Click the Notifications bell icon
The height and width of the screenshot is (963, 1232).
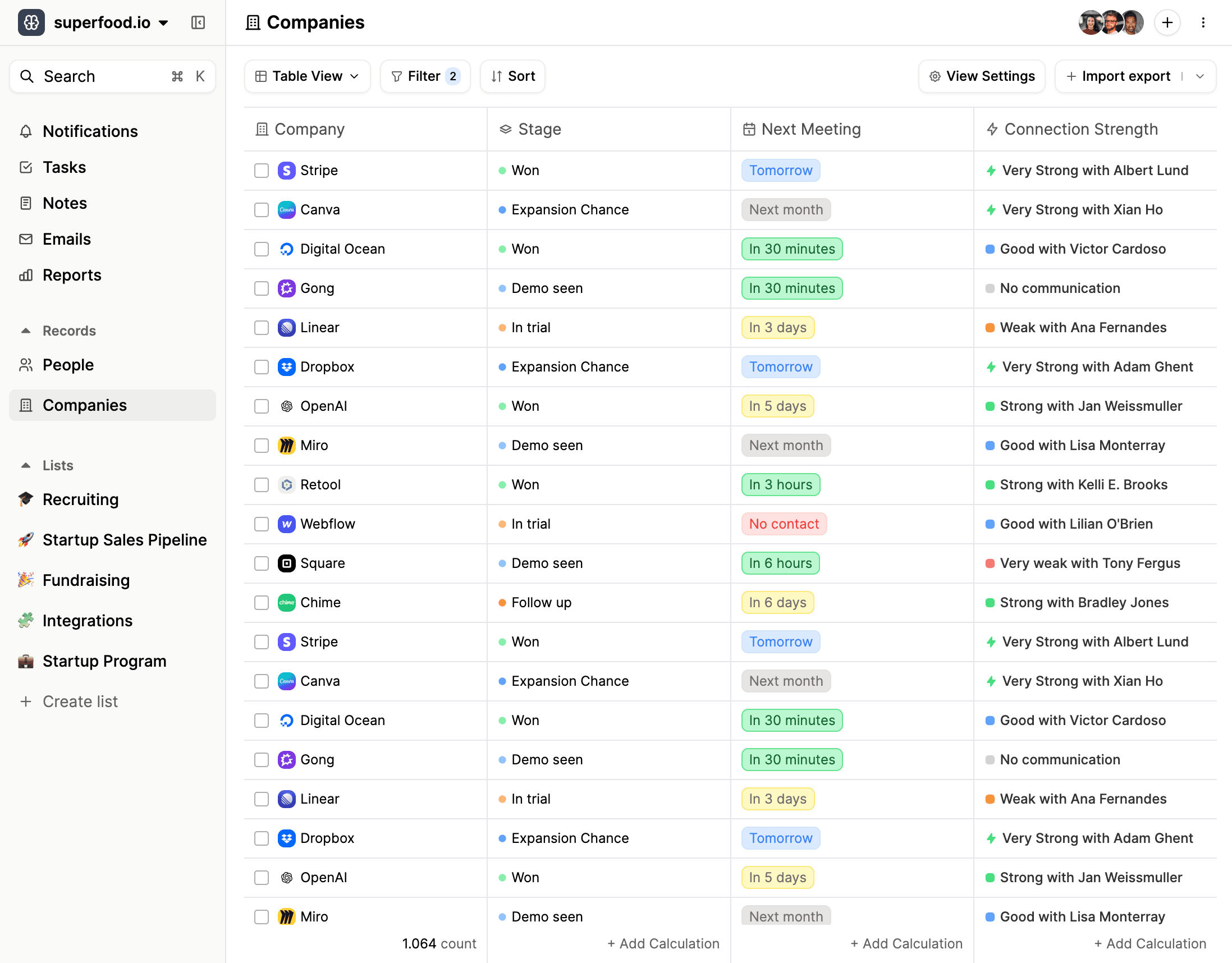coord(26,131)
